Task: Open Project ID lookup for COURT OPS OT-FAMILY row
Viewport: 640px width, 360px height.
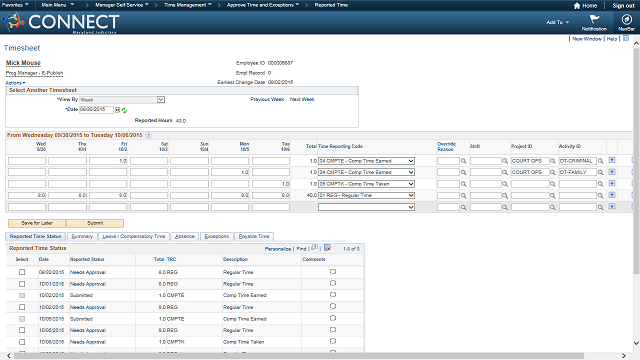Action: [x=553, y=173]
